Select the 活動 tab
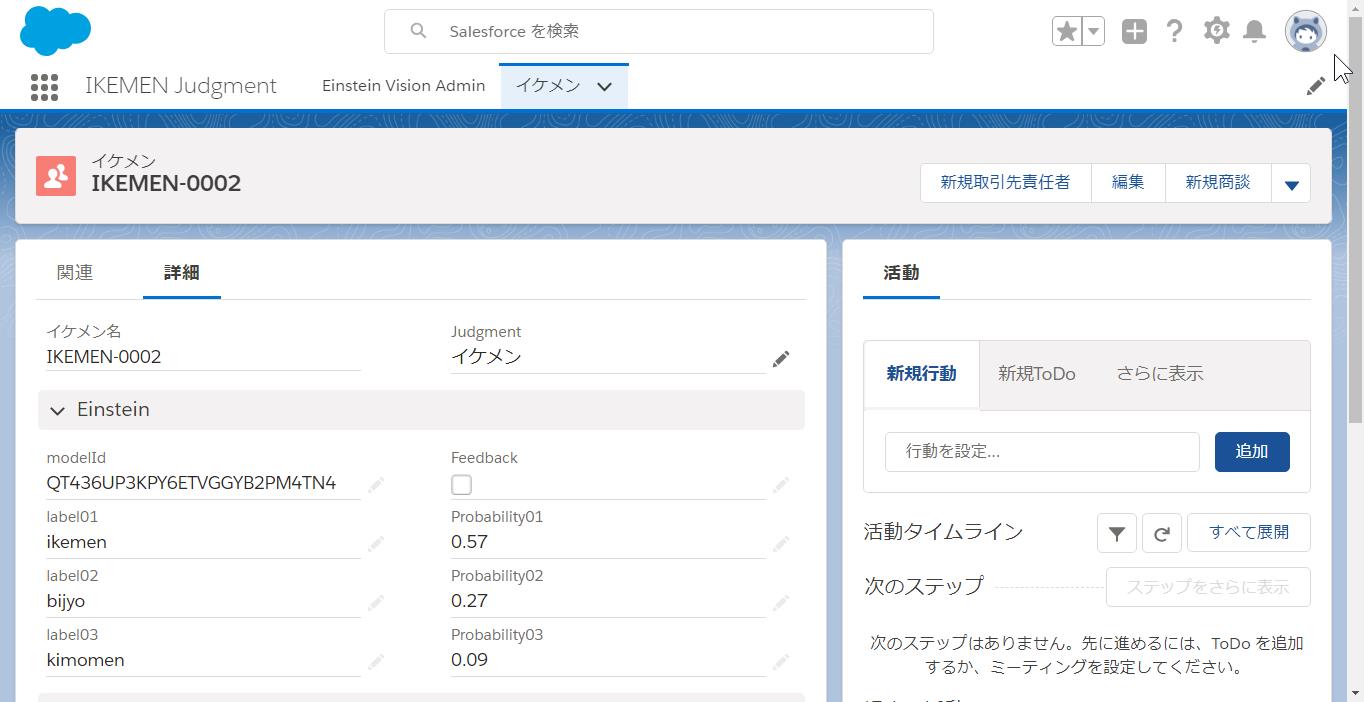Viewport: 1364px width, 702px height. [x=901, y=272]
